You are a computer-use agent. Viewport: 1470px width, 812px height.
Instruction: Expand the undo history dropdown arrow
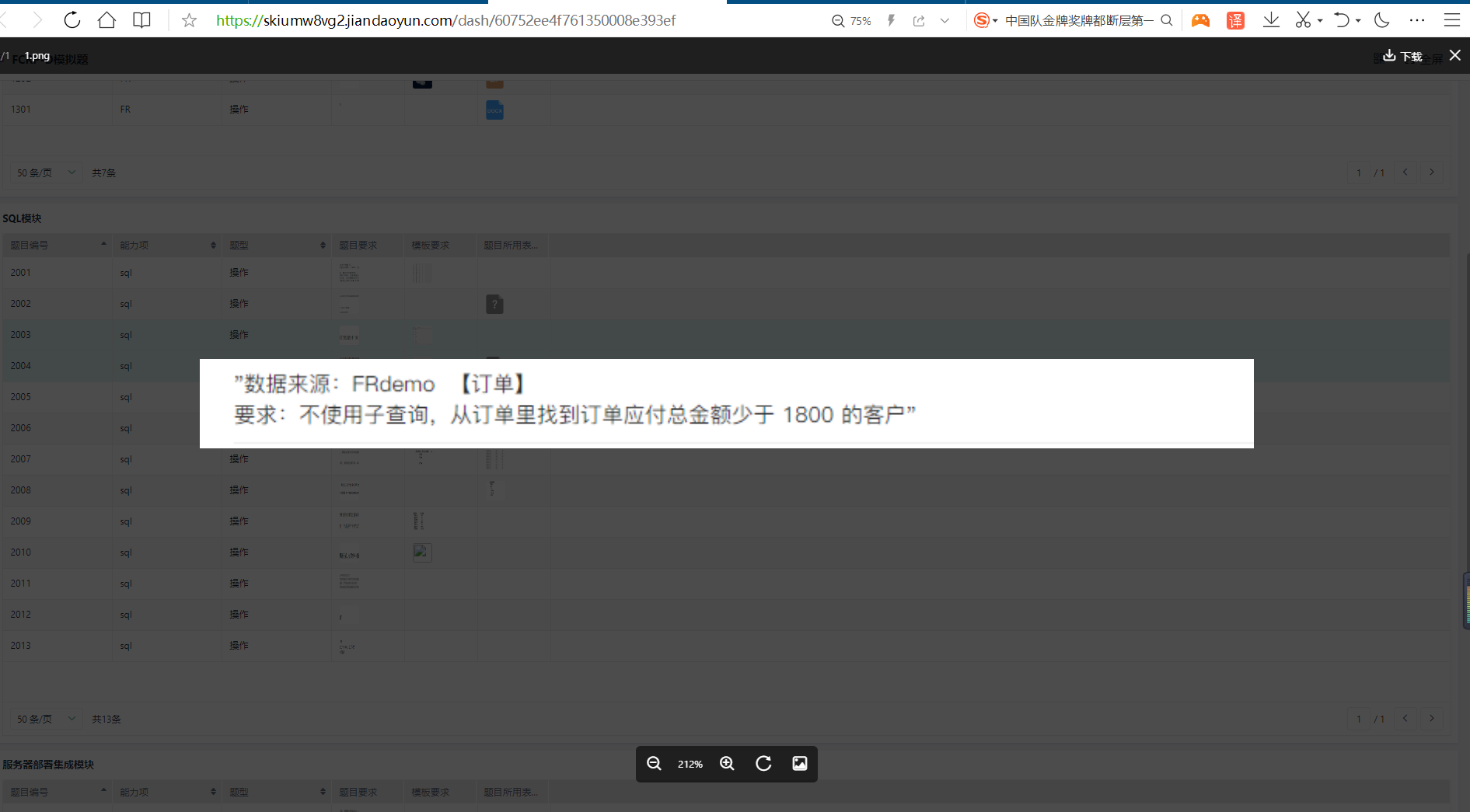coord(1358,21)
